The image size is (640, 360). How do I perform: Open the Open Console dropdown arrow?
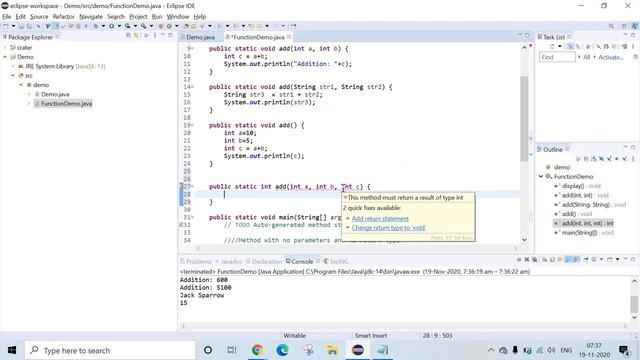(617, 260)
